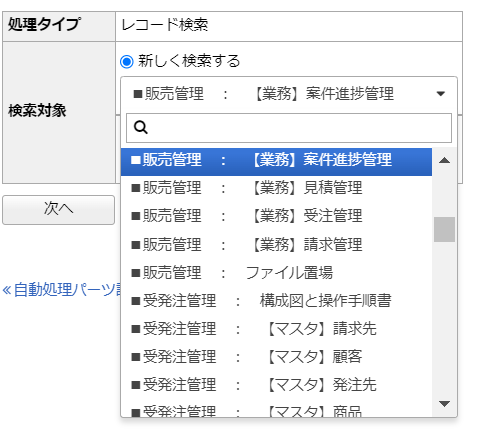
Task: Click the dropdown list scrollbar thumb
Action: click(444, 229)
